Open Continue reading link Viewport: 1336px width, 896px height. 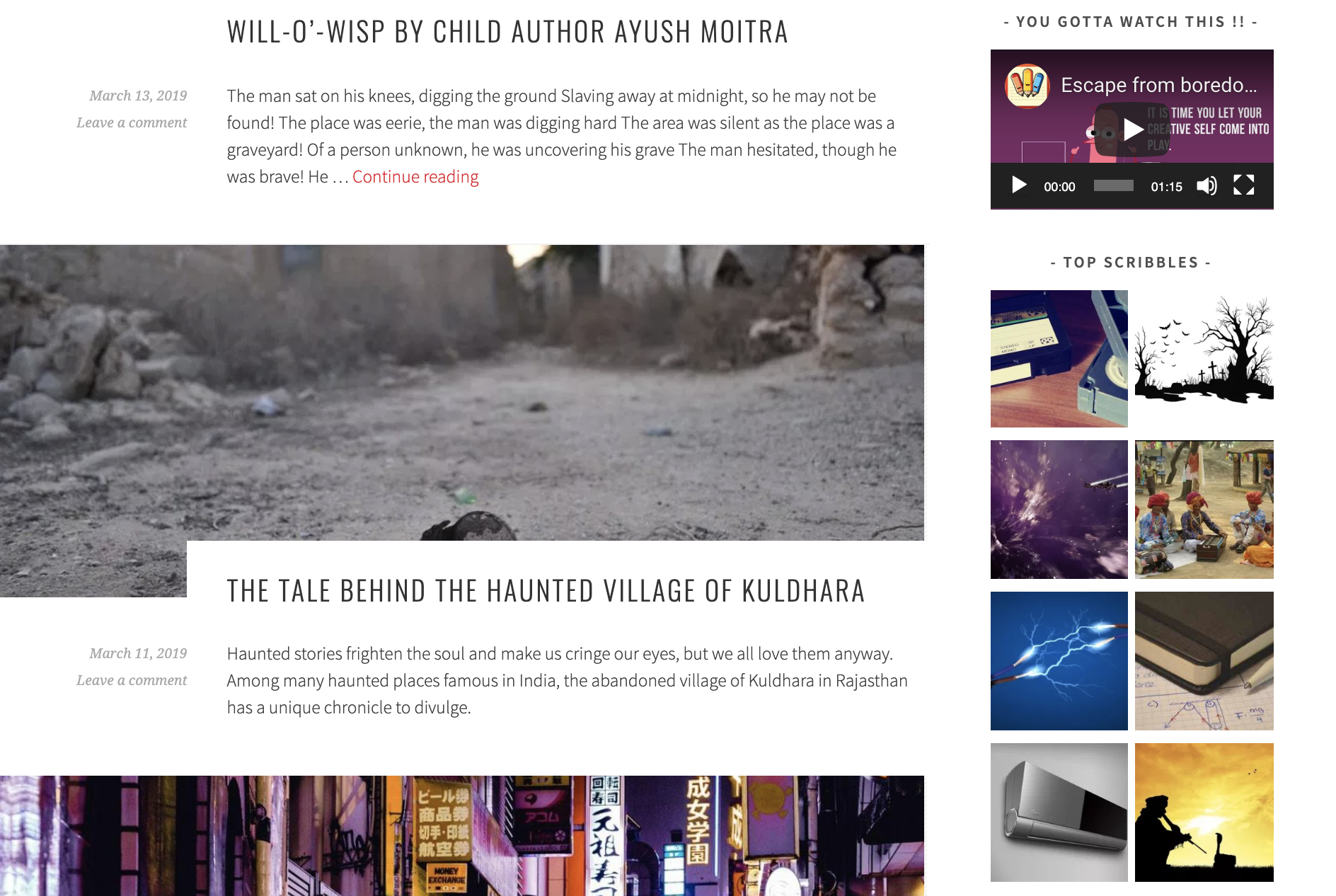pos(415,177)
